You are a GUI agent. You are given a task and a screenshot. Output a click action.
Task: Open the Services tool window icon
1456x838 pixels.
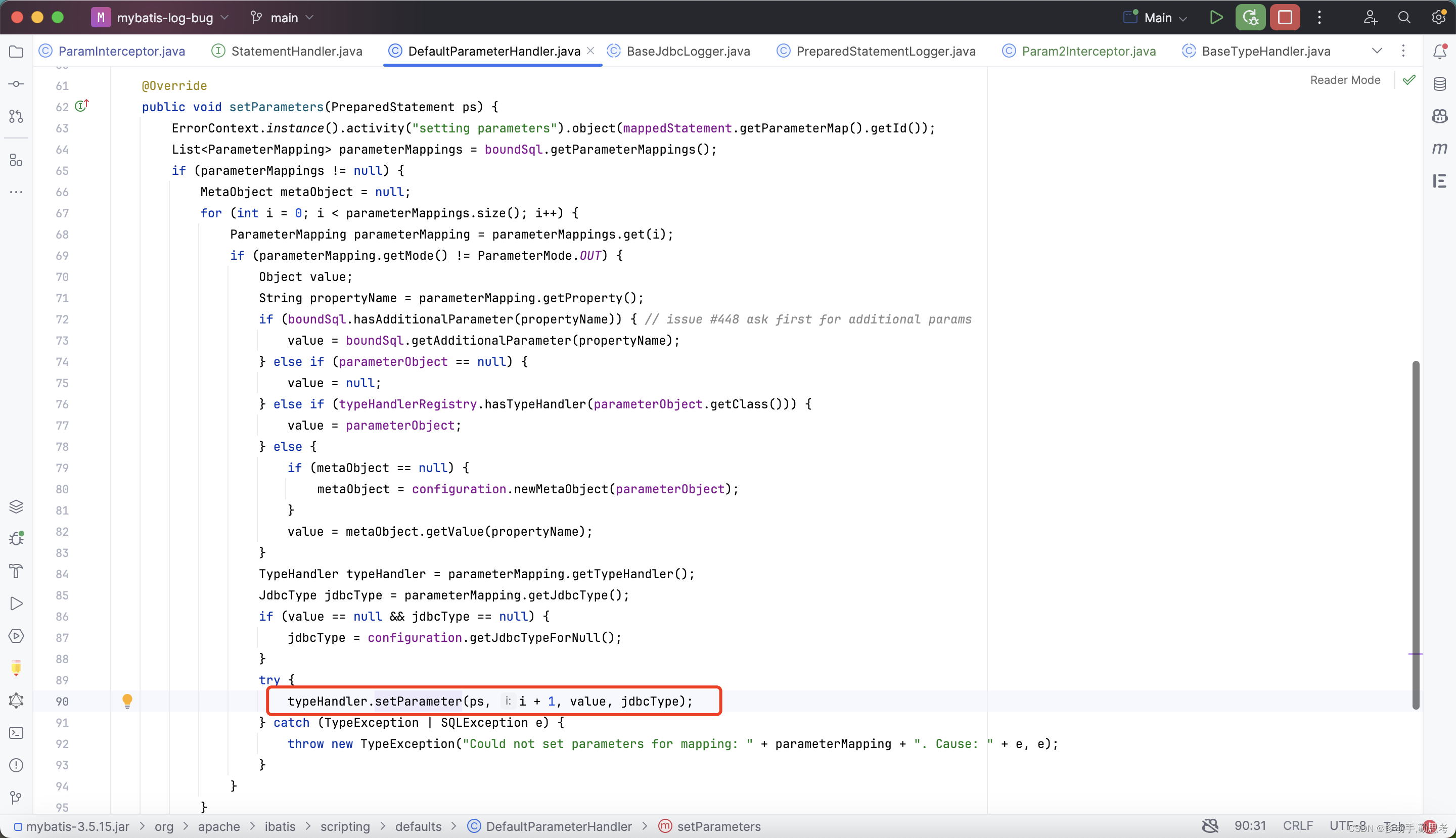[16, 636]
